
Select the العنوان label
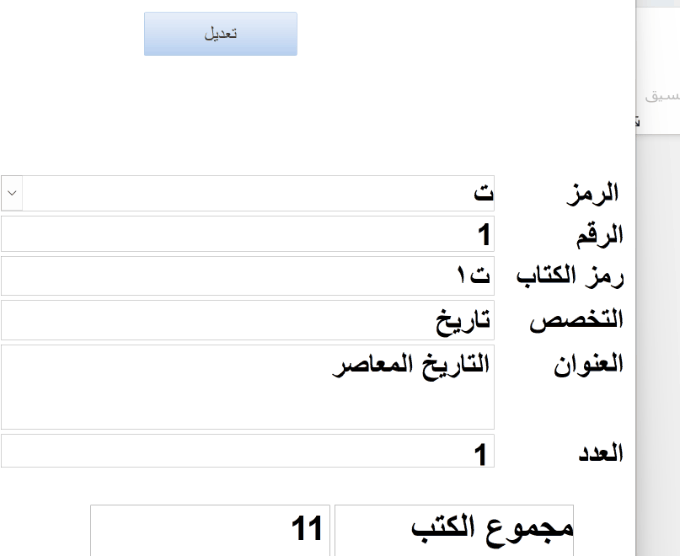[x=588, y=364]
